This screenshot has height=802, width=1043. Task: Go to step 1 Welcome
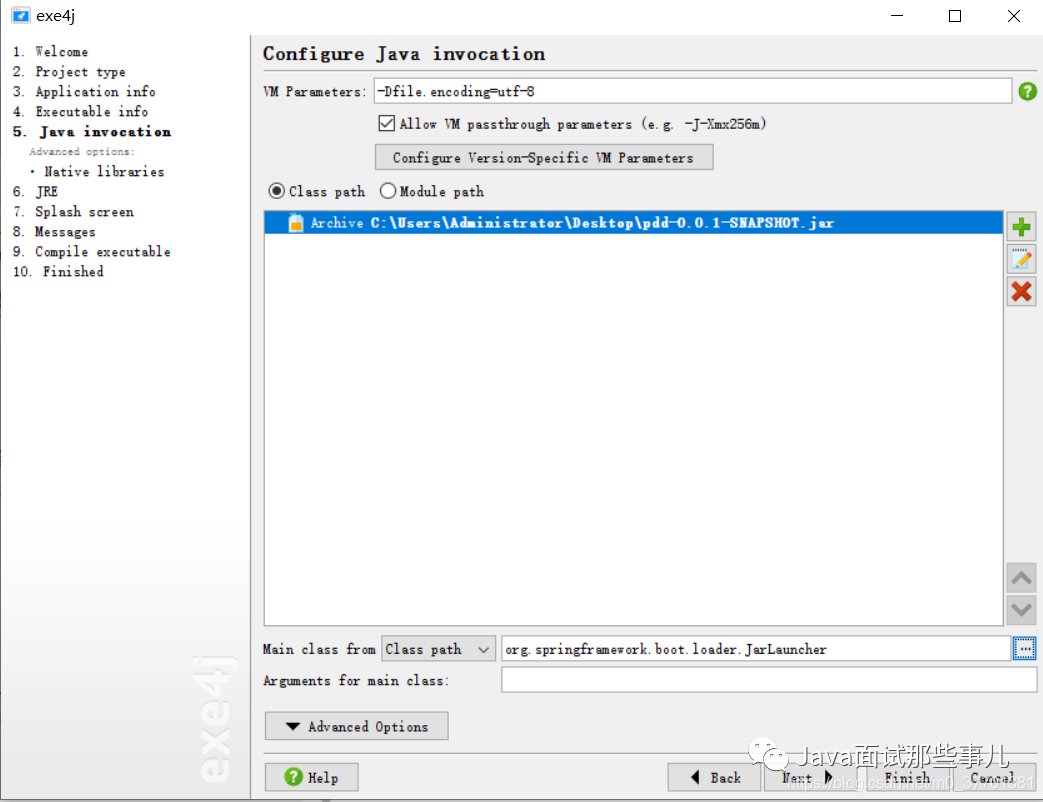[x=51, y=51]
